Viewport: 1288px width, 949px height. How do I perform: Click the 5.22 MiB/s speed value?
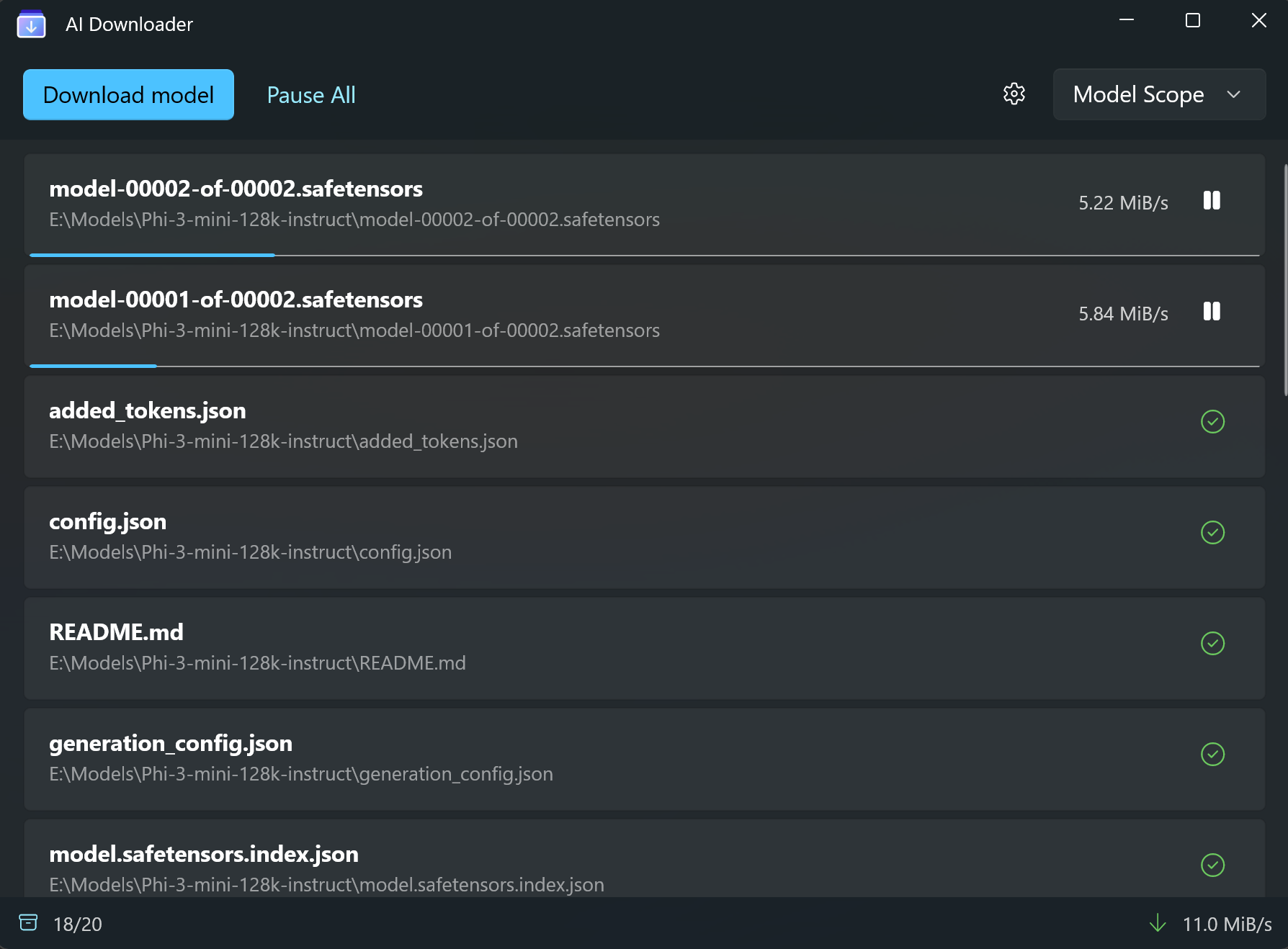(1123, 203)
